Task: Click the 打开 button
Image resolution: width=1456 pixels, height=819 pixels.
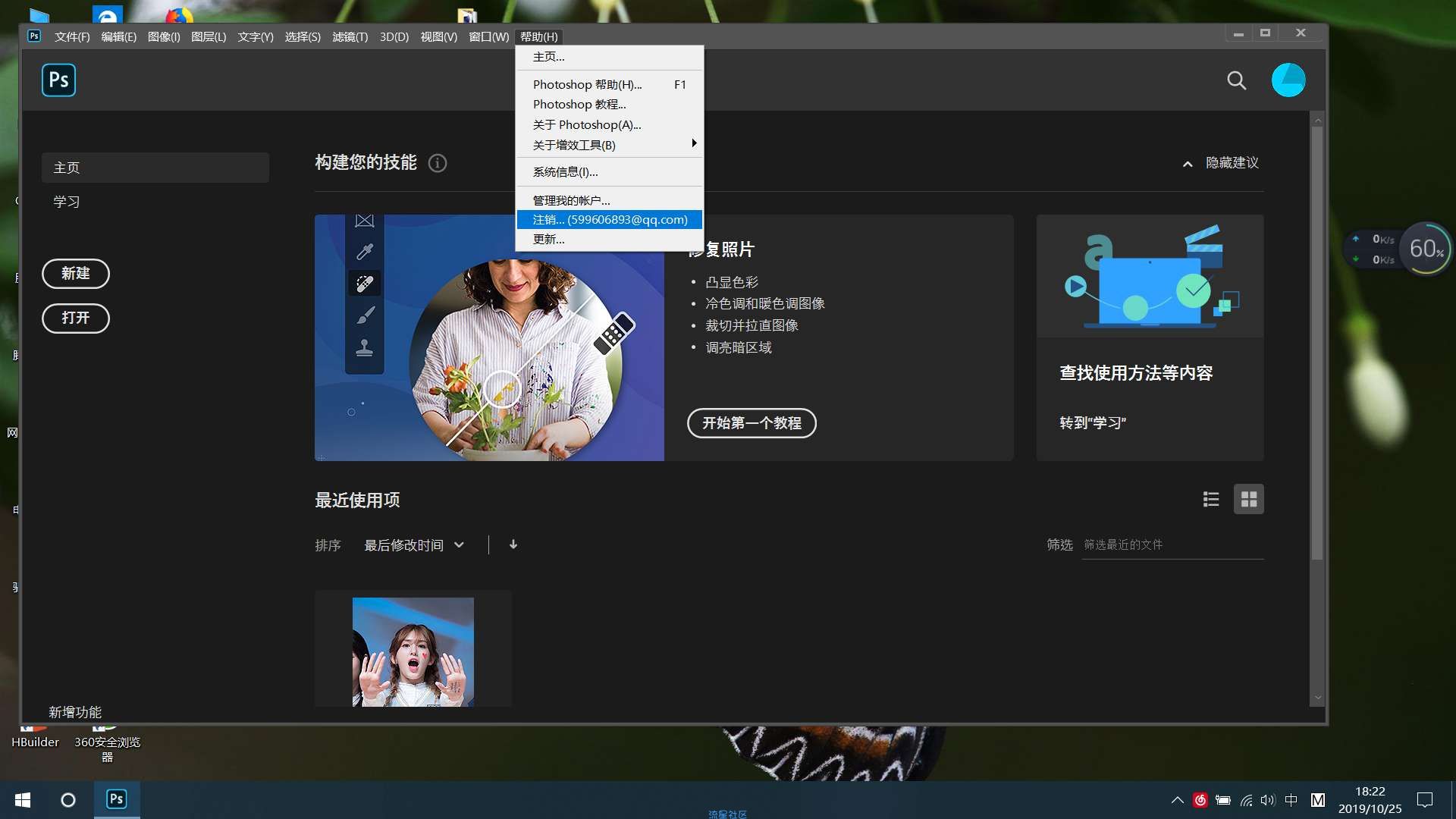Action: tap(75, 318)
